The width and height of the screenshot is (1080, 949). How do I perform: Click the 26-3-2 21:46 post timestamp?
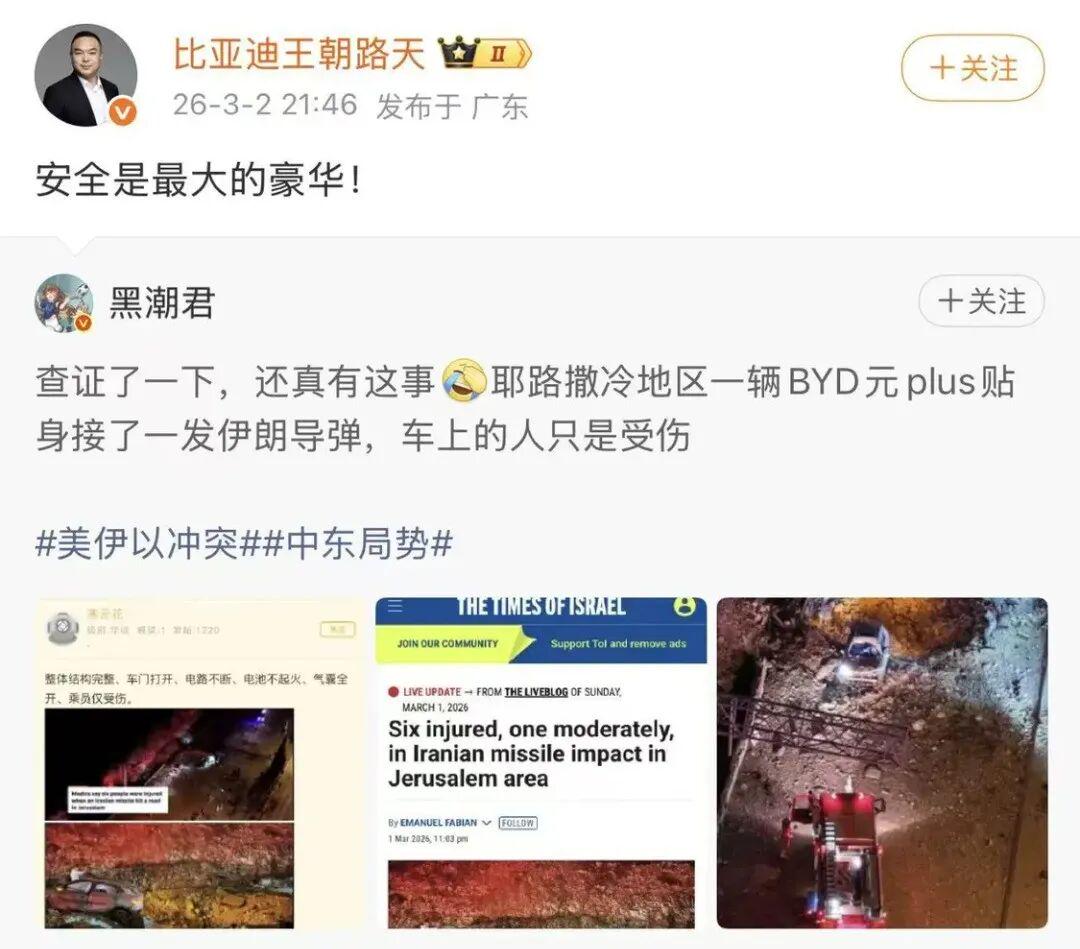click(265, 105)
